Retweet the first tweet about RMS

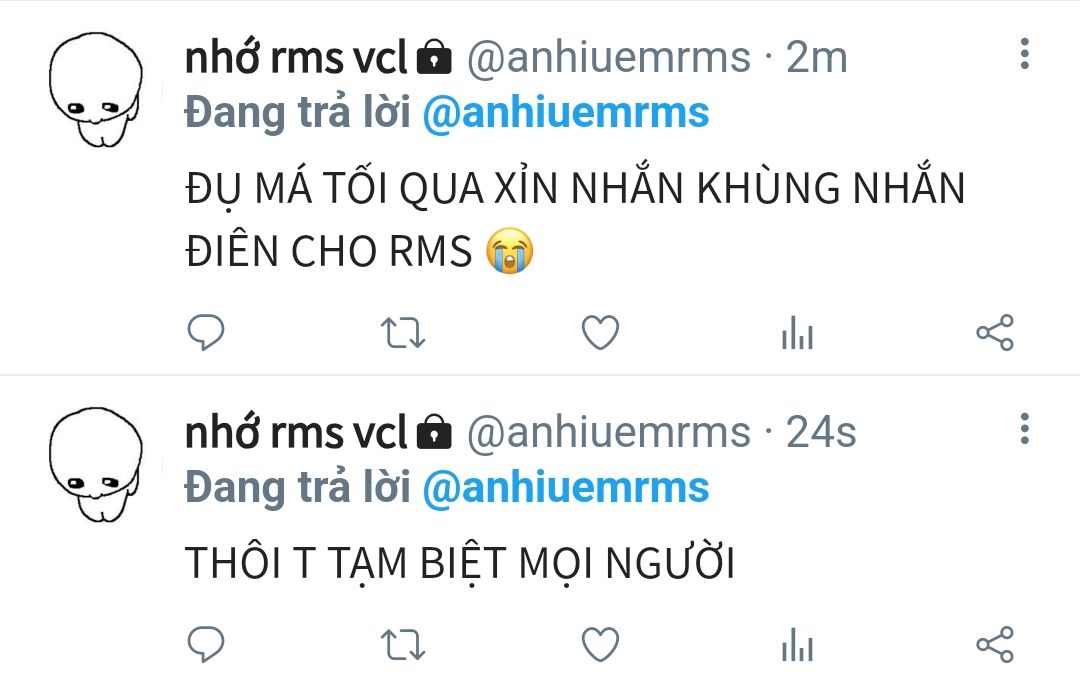pyautogui.click(x=403, y=333)
